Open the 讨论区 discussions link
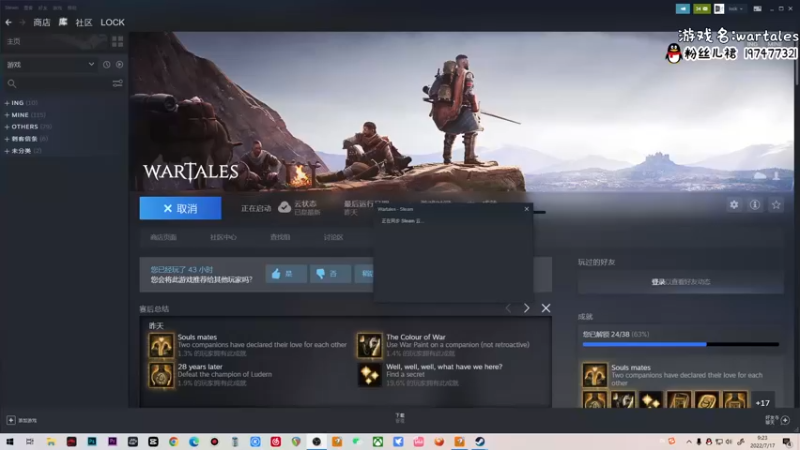Screen dimensions: 800x450 [333, 237]
